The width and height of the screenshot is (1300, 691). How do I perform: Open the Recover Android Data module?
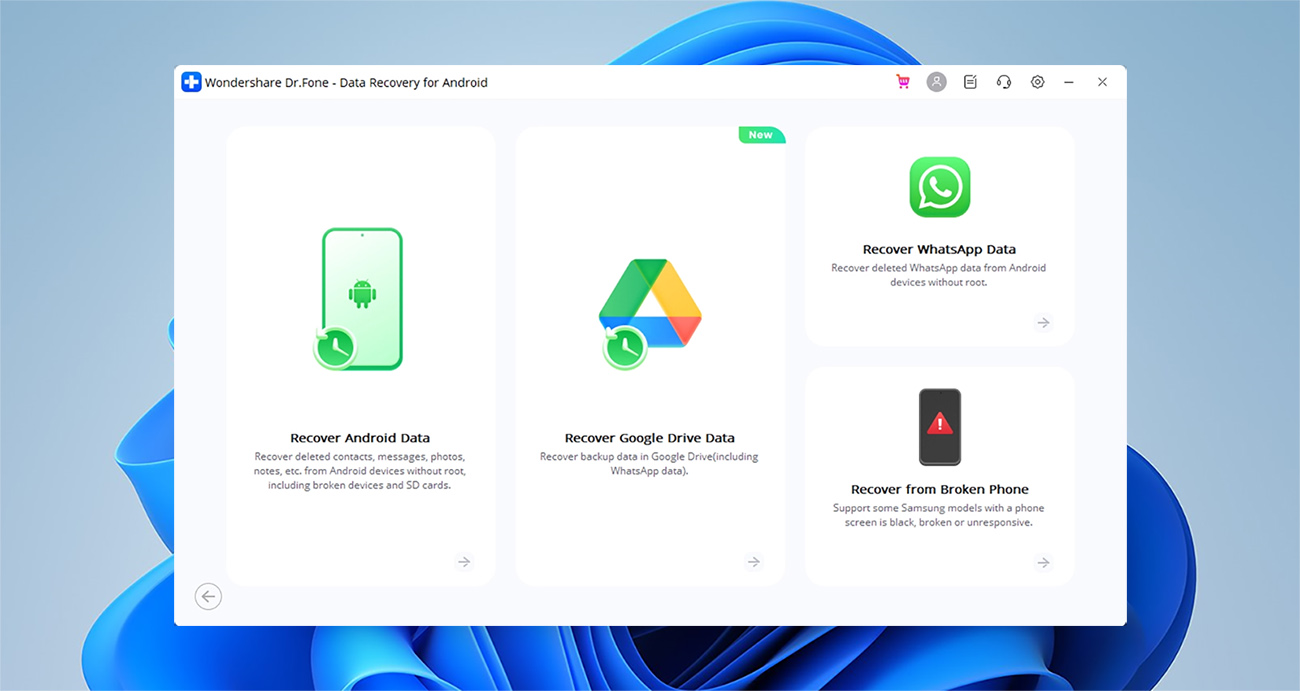tap(360, 437)
